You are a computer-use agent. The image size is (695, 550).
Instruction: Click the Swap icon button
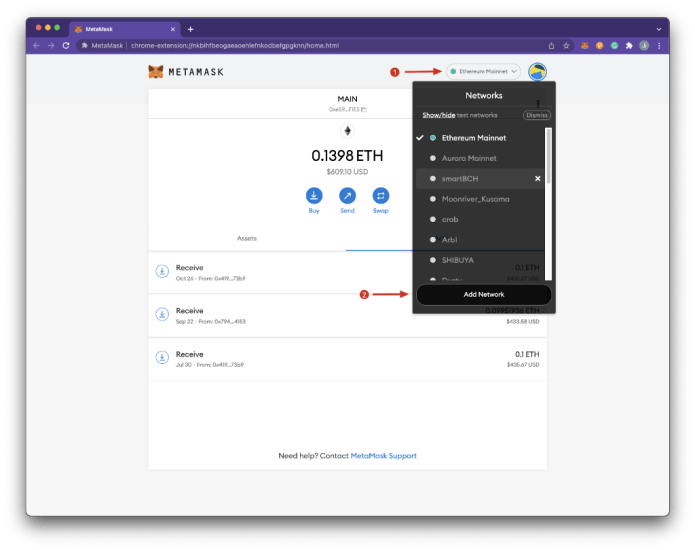coord(381,195)
